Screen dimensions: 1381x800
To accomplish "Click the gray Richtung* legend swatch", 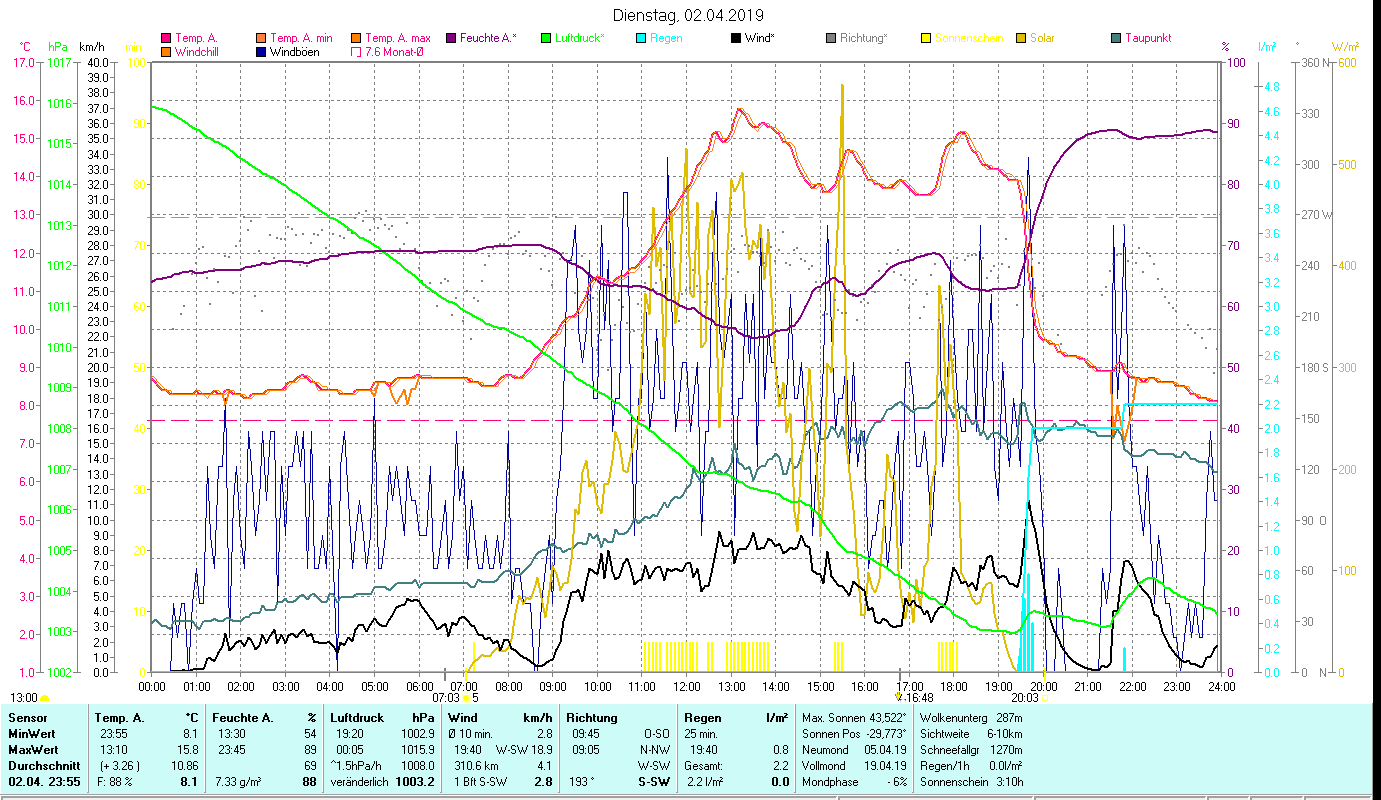I will [x=830, y=39].
